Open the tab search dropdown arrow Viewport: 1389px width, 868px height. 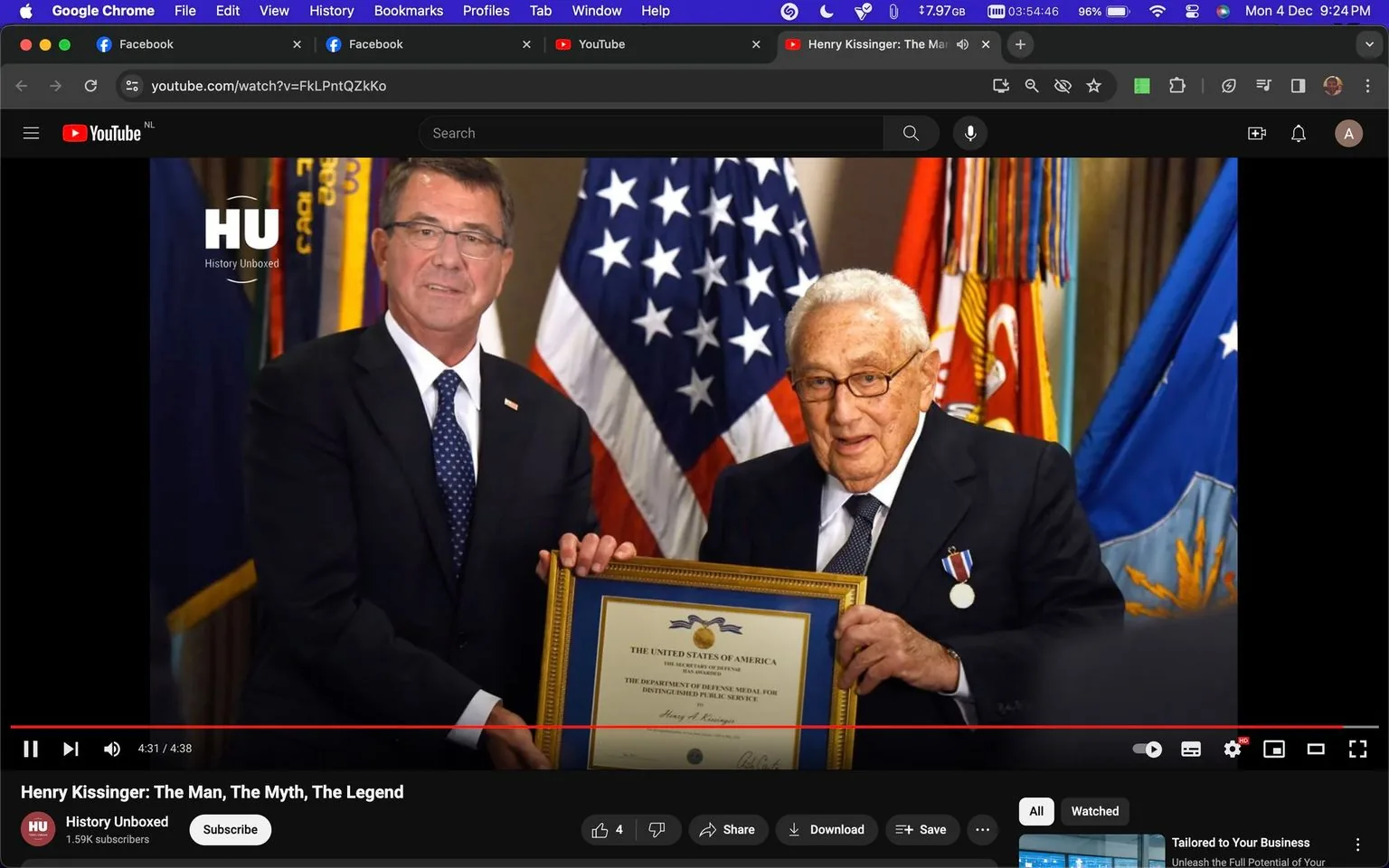(x=1370, y=43)
